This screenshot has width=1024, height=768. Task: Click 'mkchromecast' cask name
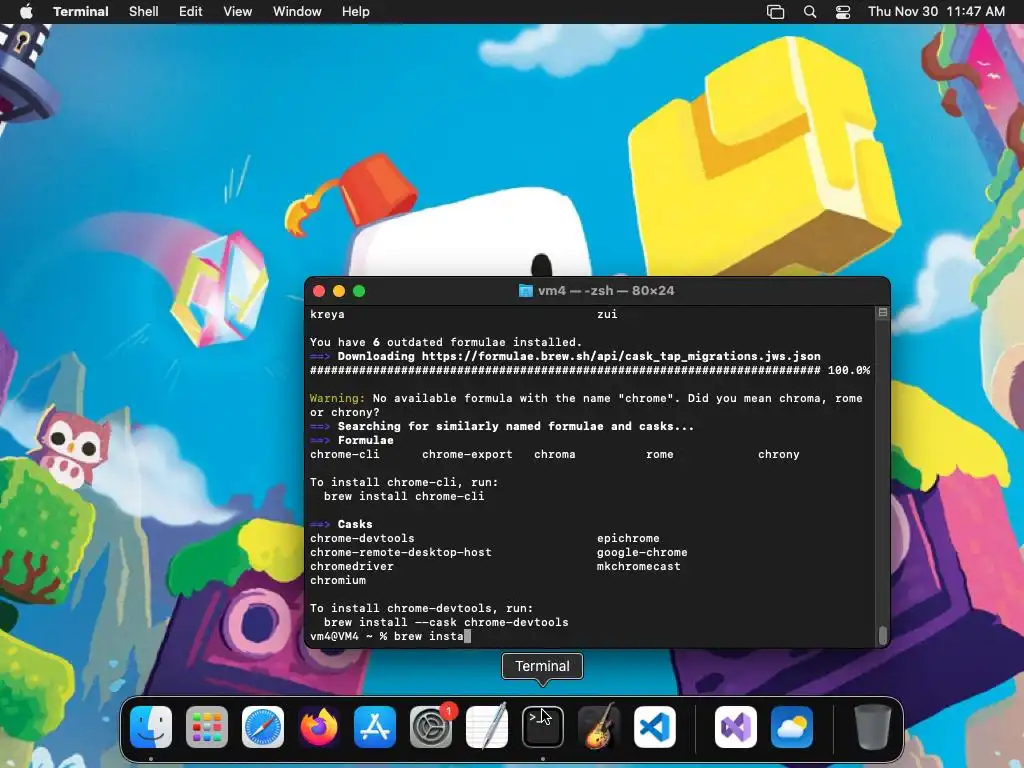click(x=639, y=566)
